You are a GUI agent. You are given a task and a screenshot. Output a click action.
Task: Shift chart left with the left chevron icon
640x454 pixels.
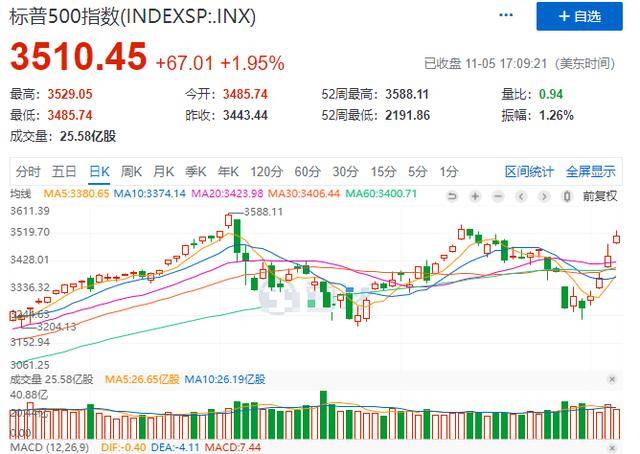521,196
